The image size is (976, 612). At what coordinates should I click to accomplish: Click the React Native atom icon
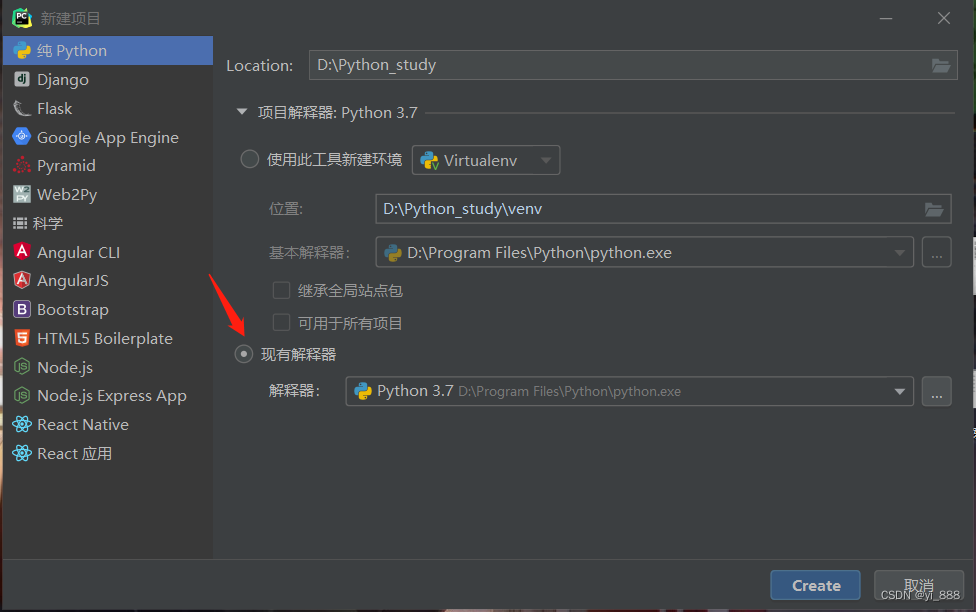click(x=22, y=424)
